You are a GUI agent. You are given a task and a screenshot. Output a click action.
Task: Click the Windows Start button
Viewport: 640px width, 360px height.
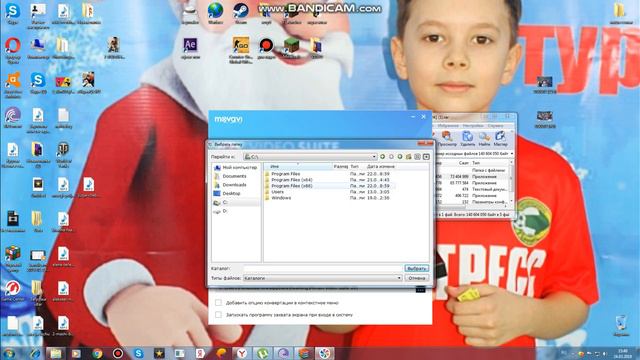pos(9,353)
